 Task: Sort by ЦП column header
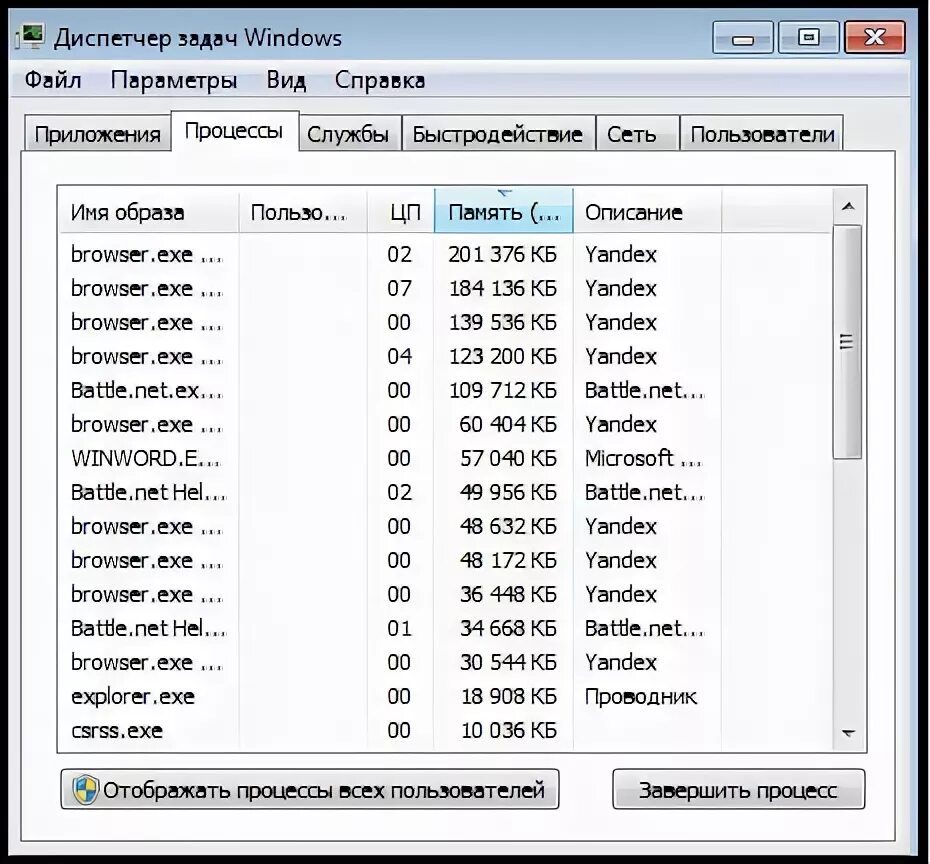(x=401, y=212)
